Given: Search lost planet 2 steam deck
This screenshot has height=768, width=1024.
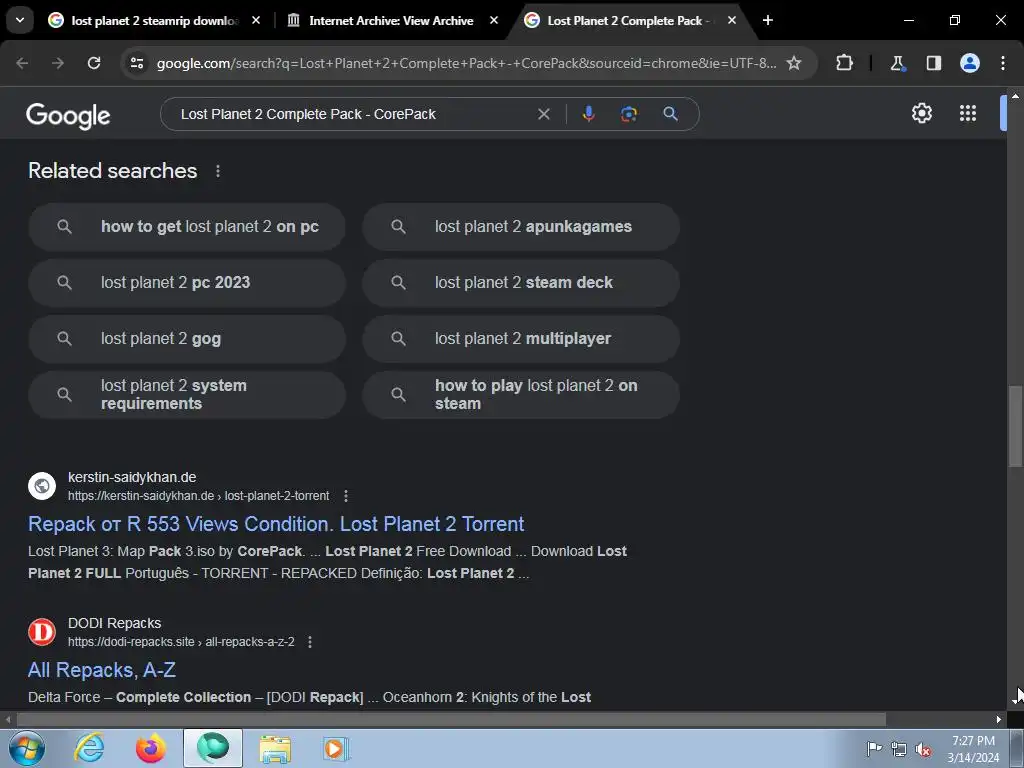Looking at the screenshot, I should 521,283.
